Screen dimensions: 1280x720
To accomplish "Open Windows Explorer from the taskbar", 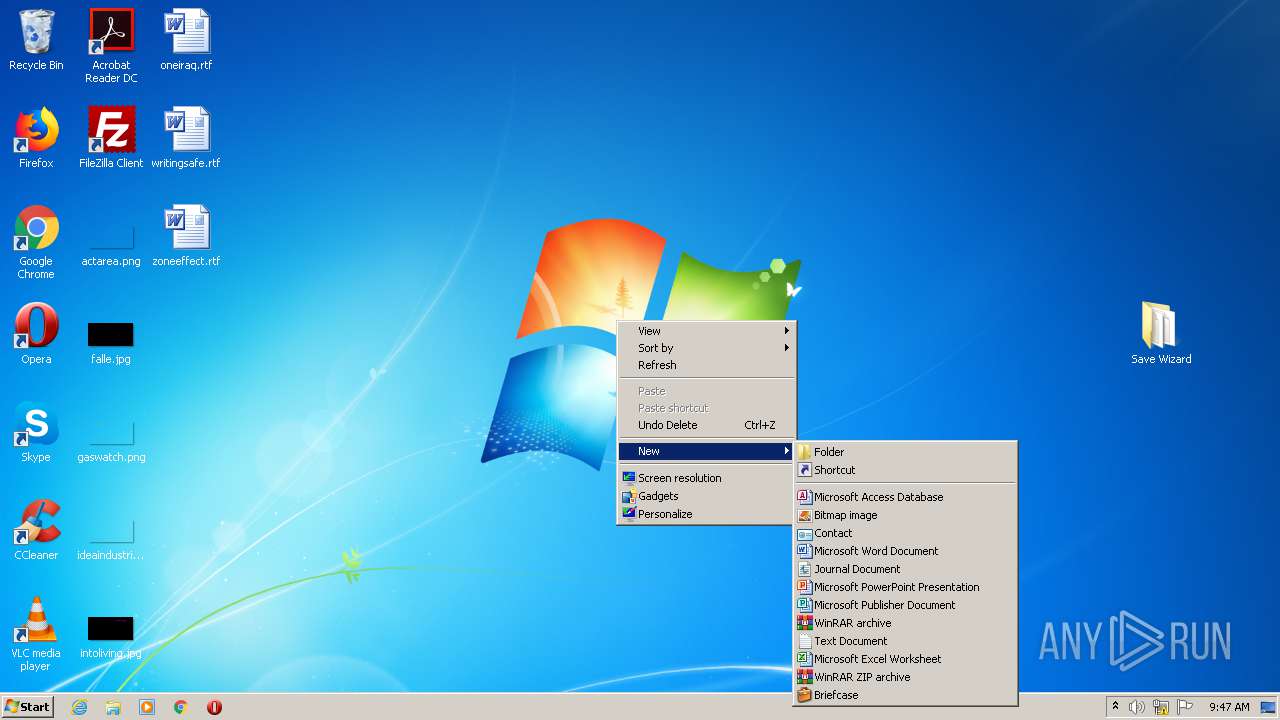I will (x=113, y=707).
